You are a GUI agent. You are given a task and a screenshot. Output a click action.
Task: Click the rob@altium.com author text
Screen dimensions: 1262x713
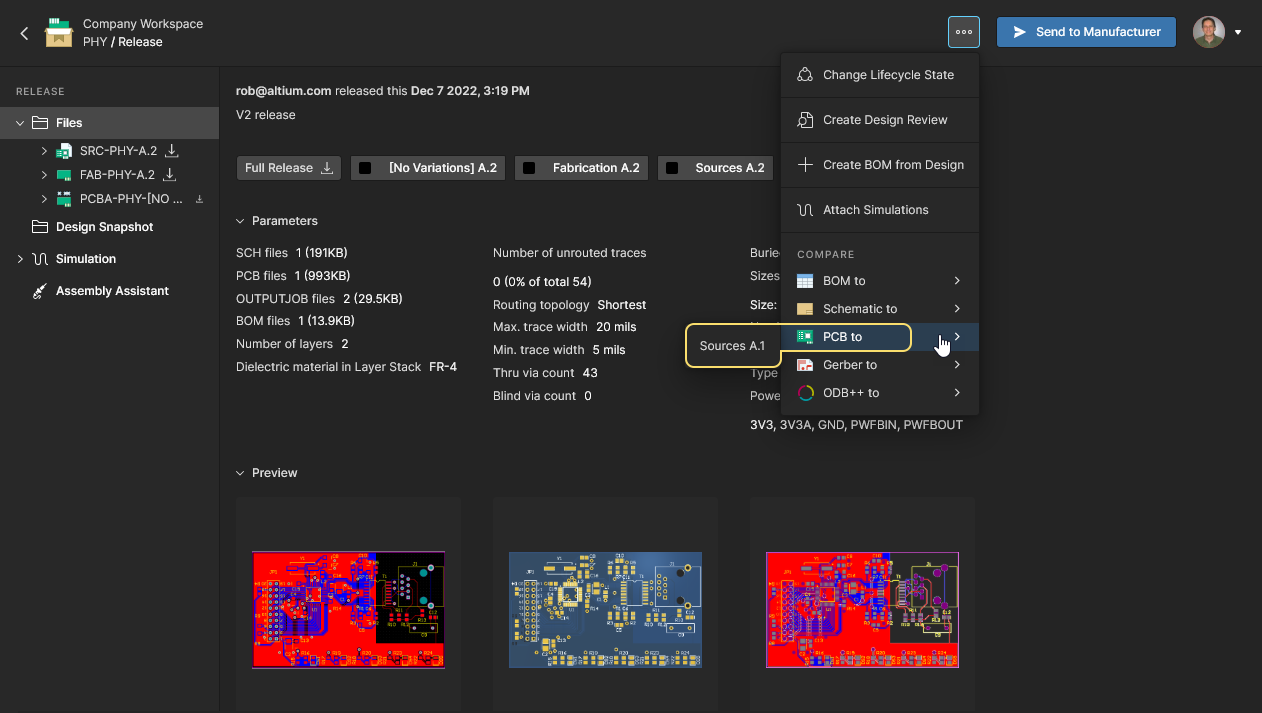pyautogui.click(x=283, y=91)
